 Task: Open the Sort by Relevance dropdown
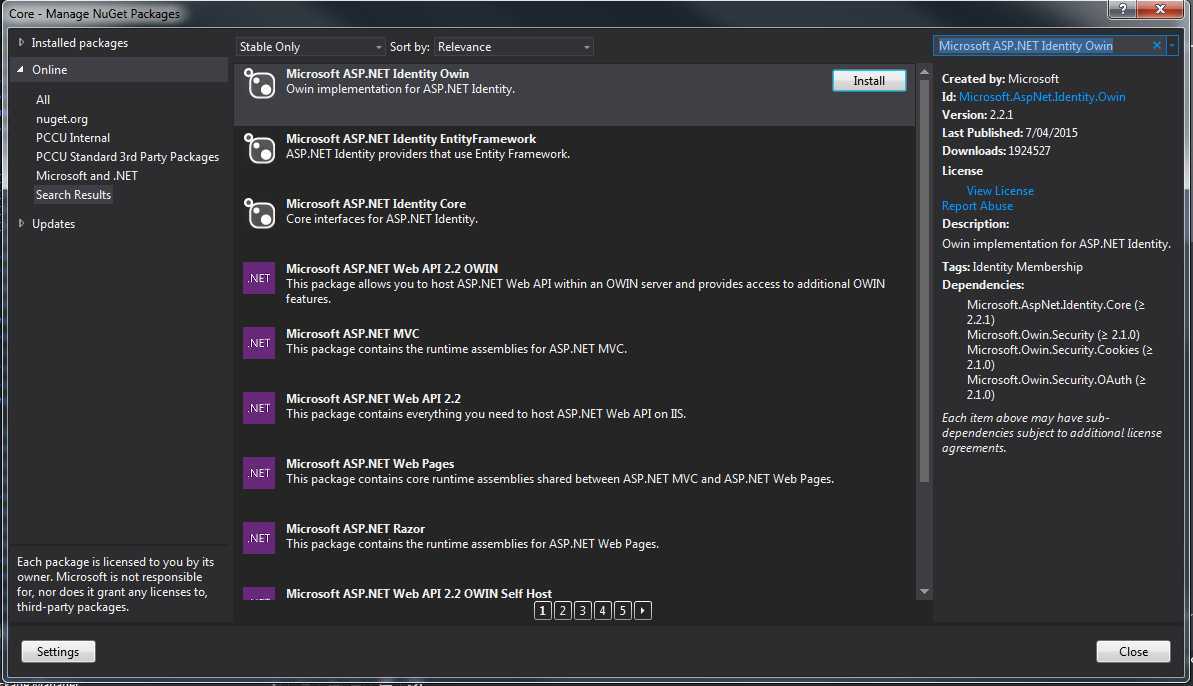pos(514,46)
